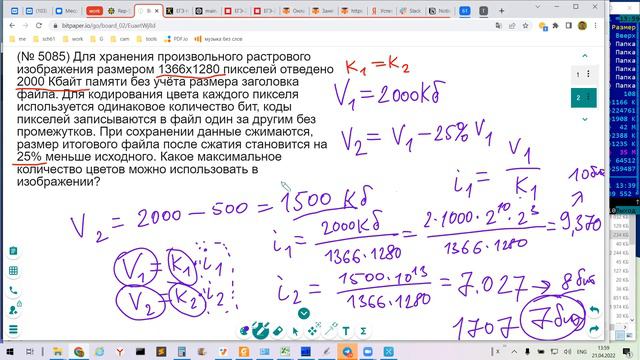Switch to whiteboard page 1

[578, 74]
